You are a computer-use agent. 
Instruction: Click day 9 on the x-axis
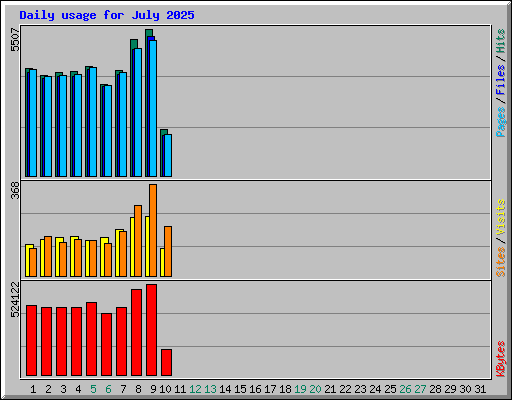153,389
